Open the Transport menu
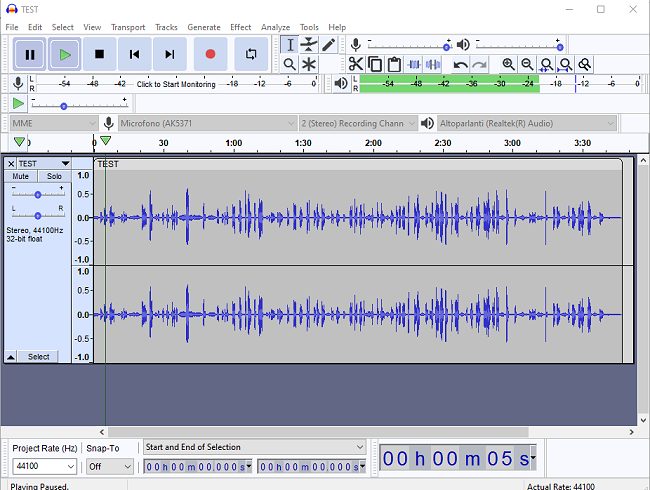Viewport: 650px width, 490px height. click(128, 27)
